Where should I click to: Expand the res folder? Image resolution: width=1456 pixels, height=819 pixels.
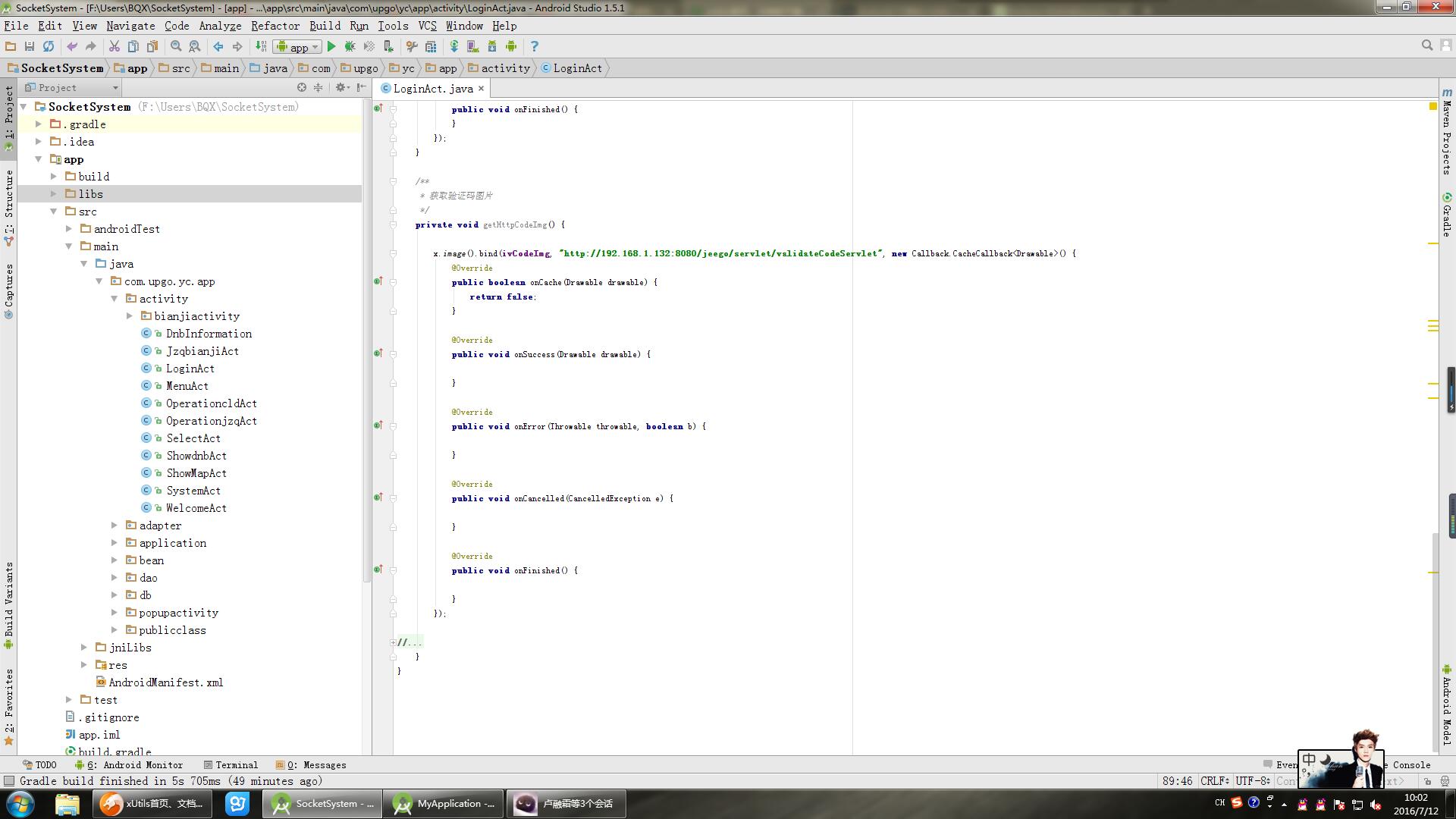tap(84, 665)
